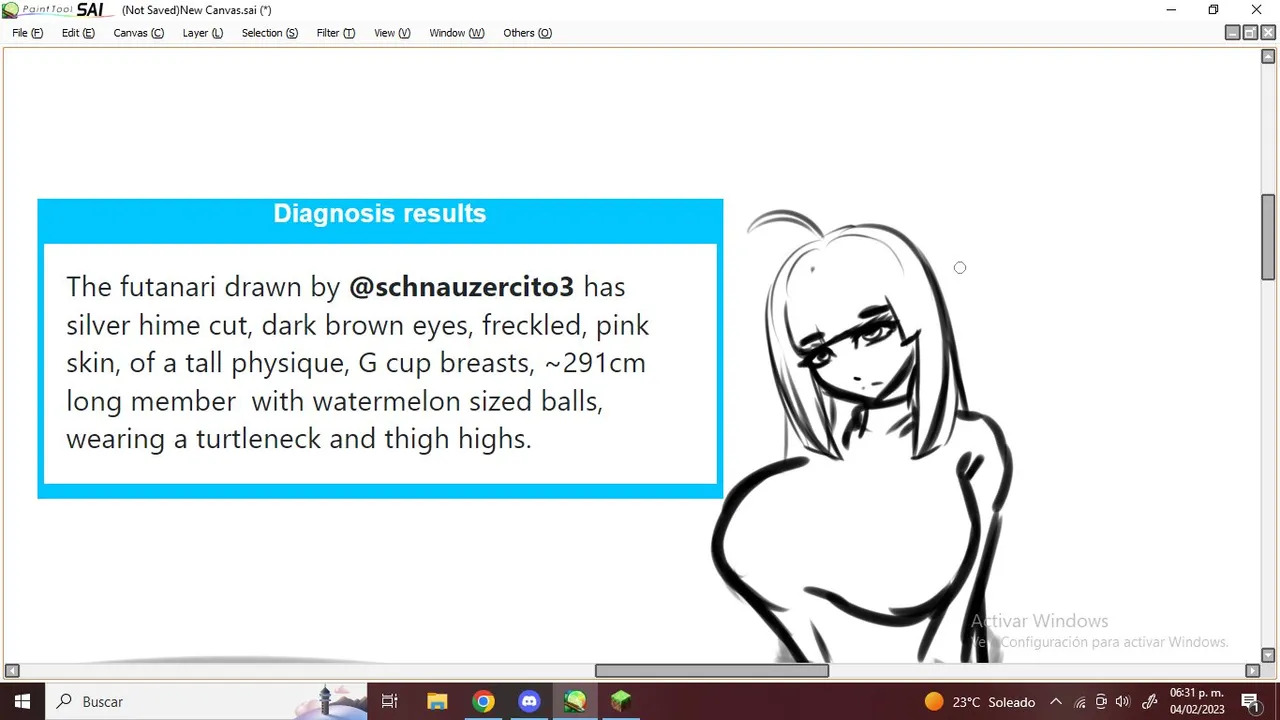Open the Selection menu
1280x720 pixels.
pyautogui.click(x=269, y=33)
